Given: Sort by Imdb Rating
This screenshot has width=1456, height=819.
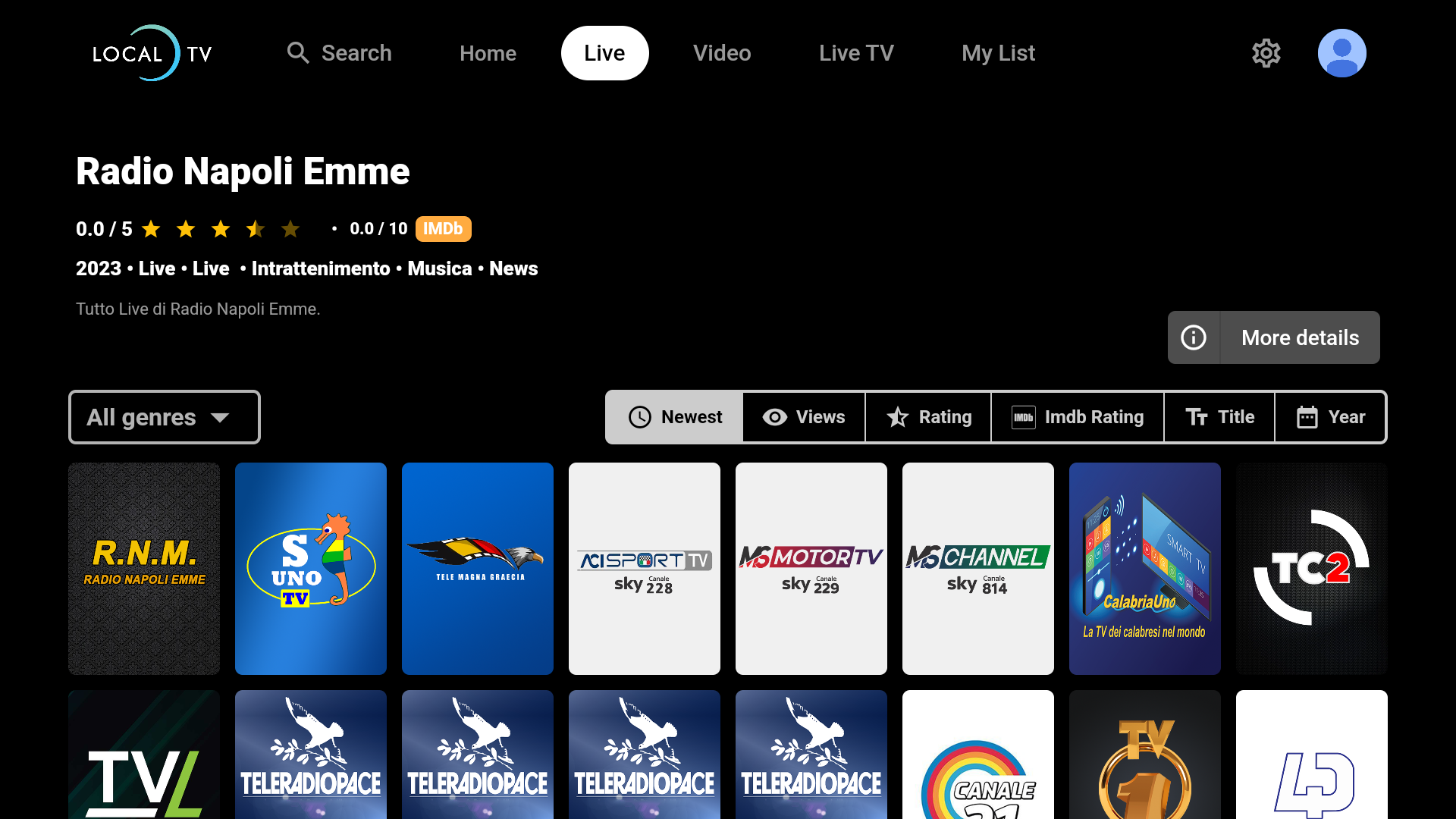Looking at the screenshot, I should coord(1078,417).
